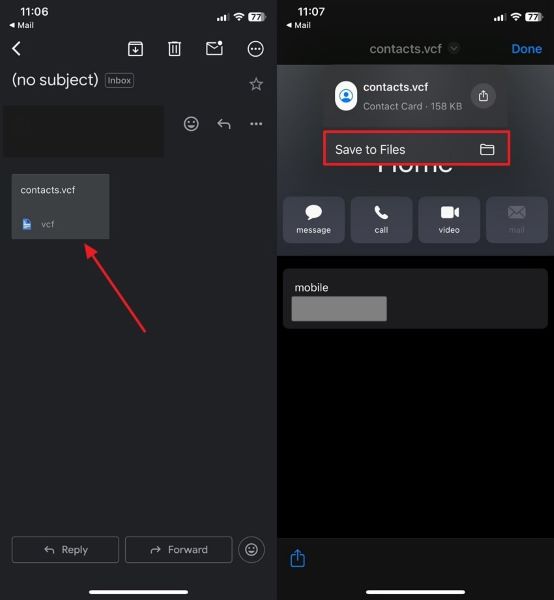Tap the Reply button at the bottom

pos(65,549)
